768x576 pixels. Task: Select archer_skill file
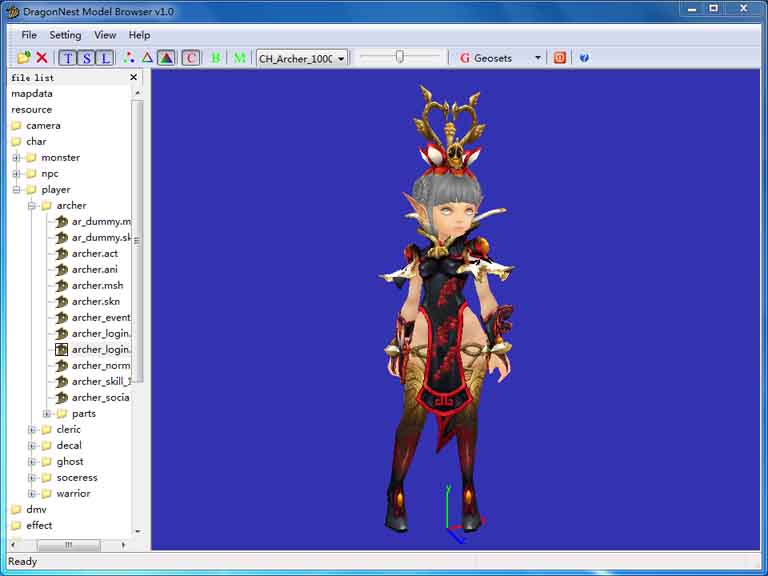[x=101, y=381]
